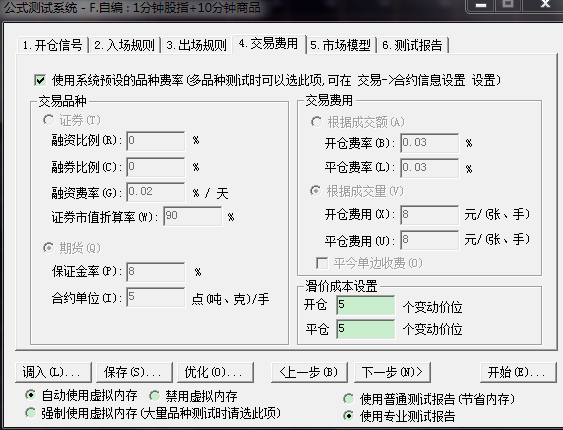The width and height of the screenshot is (563, 430).
Task: Minimize the 公式测试系统 window
Action: point(480,5)
